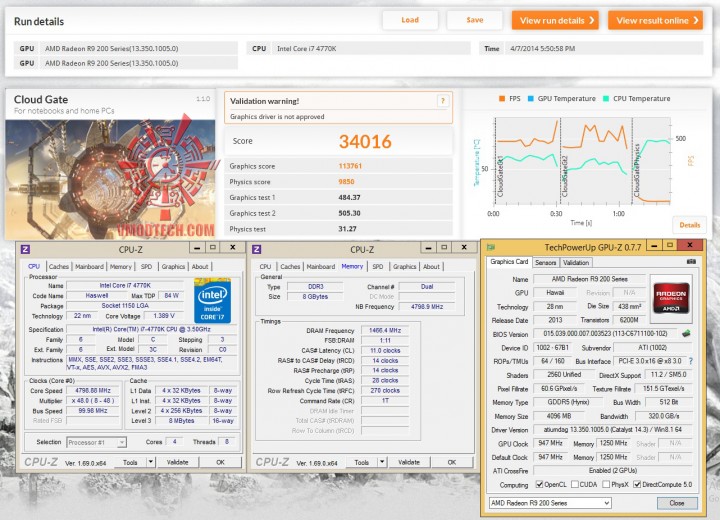
Task: Click the GPU-Z BIOS Version field
Action: point(605,334)
